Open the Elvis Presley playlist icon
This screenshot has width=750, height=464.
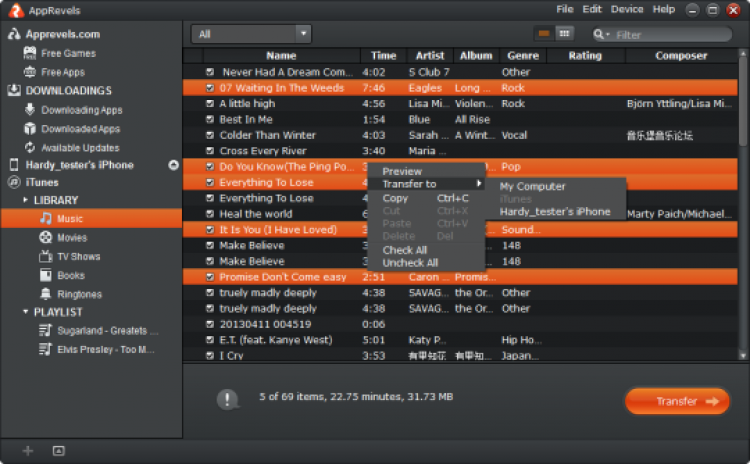(45, 349)
